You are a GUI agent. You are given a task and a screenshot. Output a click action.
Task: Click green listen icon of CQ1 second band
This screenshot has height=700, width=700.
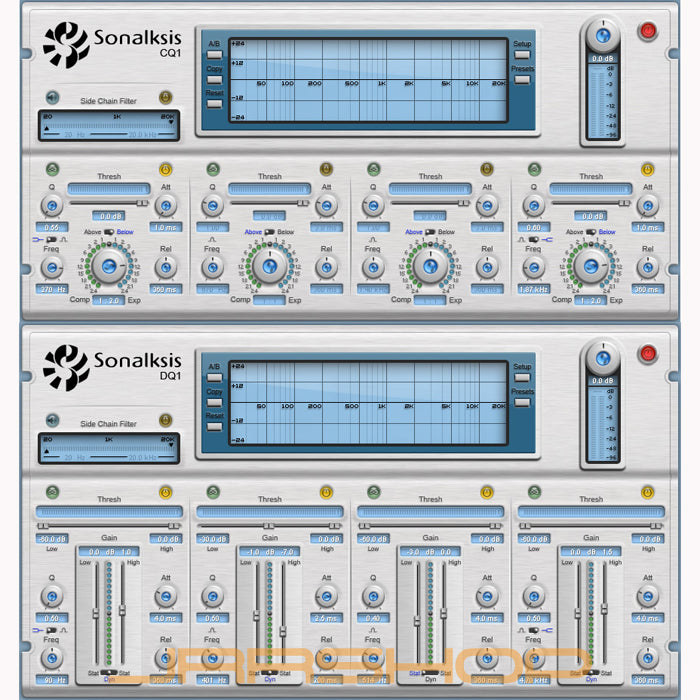pos(213,169)
